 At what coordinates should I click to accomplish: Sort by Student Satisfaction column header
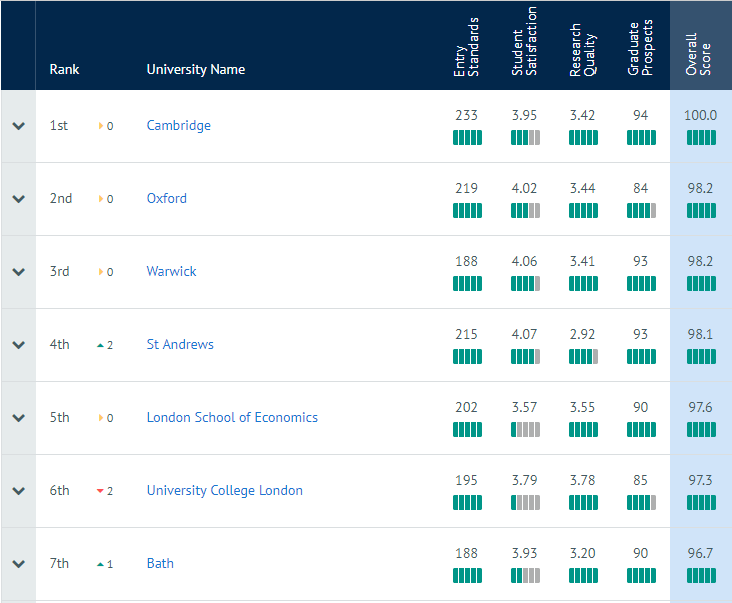(x=524, y=41)
